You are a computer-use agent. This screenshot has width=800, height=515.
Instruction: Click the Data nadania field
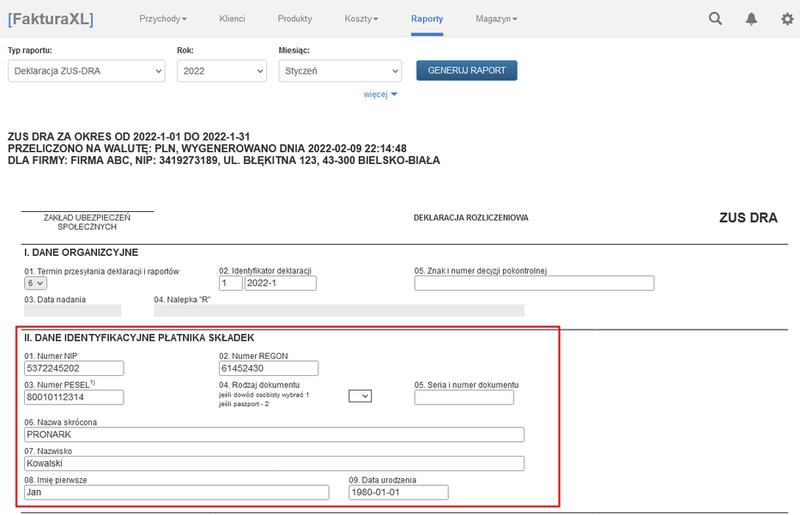[72, 310]
